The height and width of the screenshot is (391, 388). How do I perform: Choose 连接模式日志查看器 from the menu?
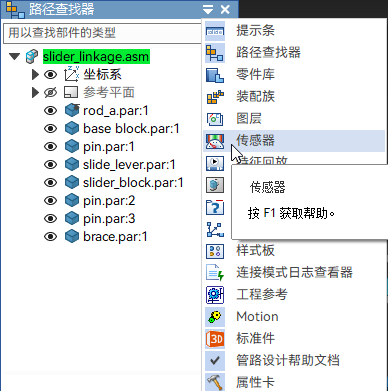[295, 272]
